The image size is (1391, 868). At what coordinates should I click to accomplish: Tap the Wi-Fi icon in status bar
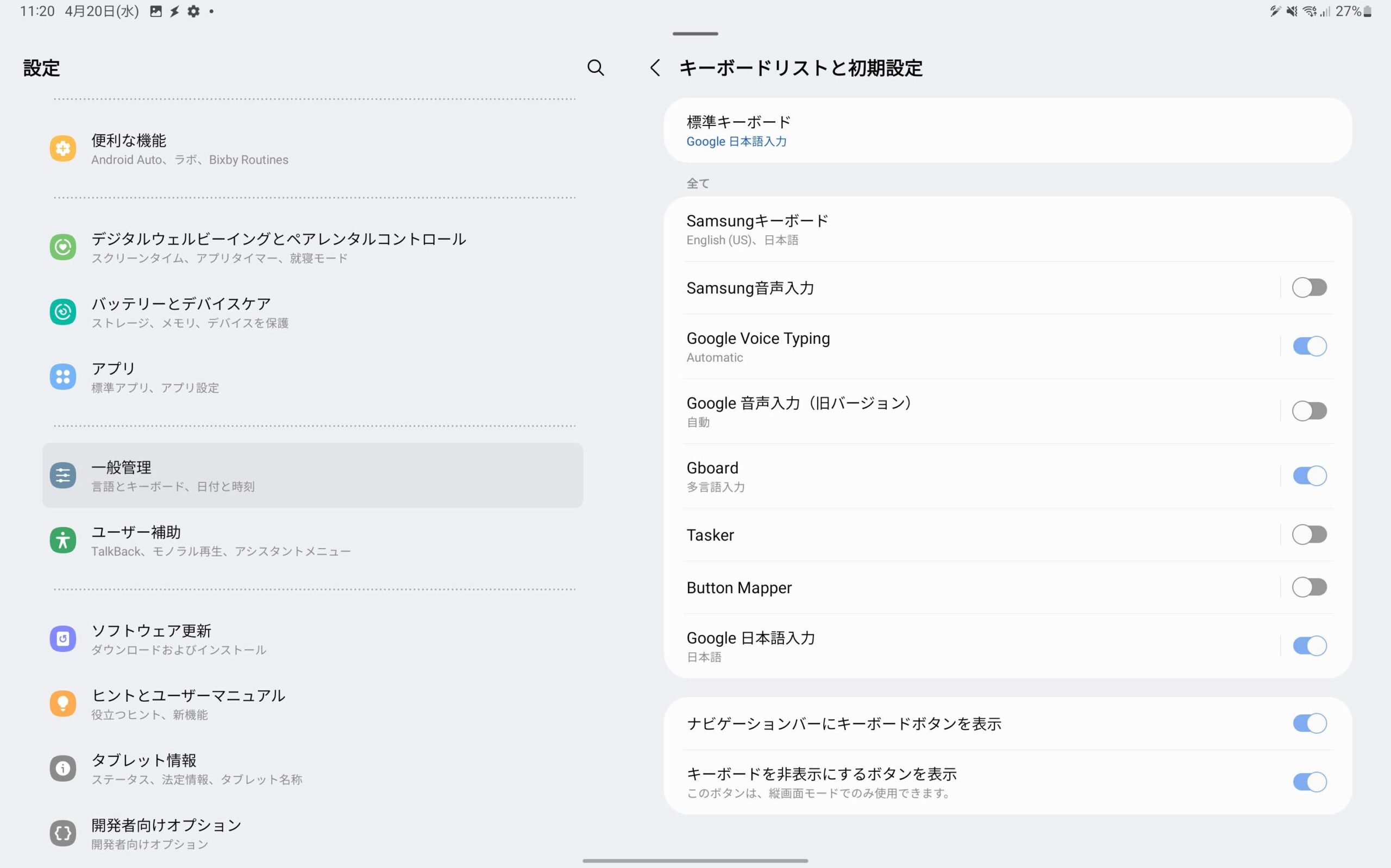1309,11
